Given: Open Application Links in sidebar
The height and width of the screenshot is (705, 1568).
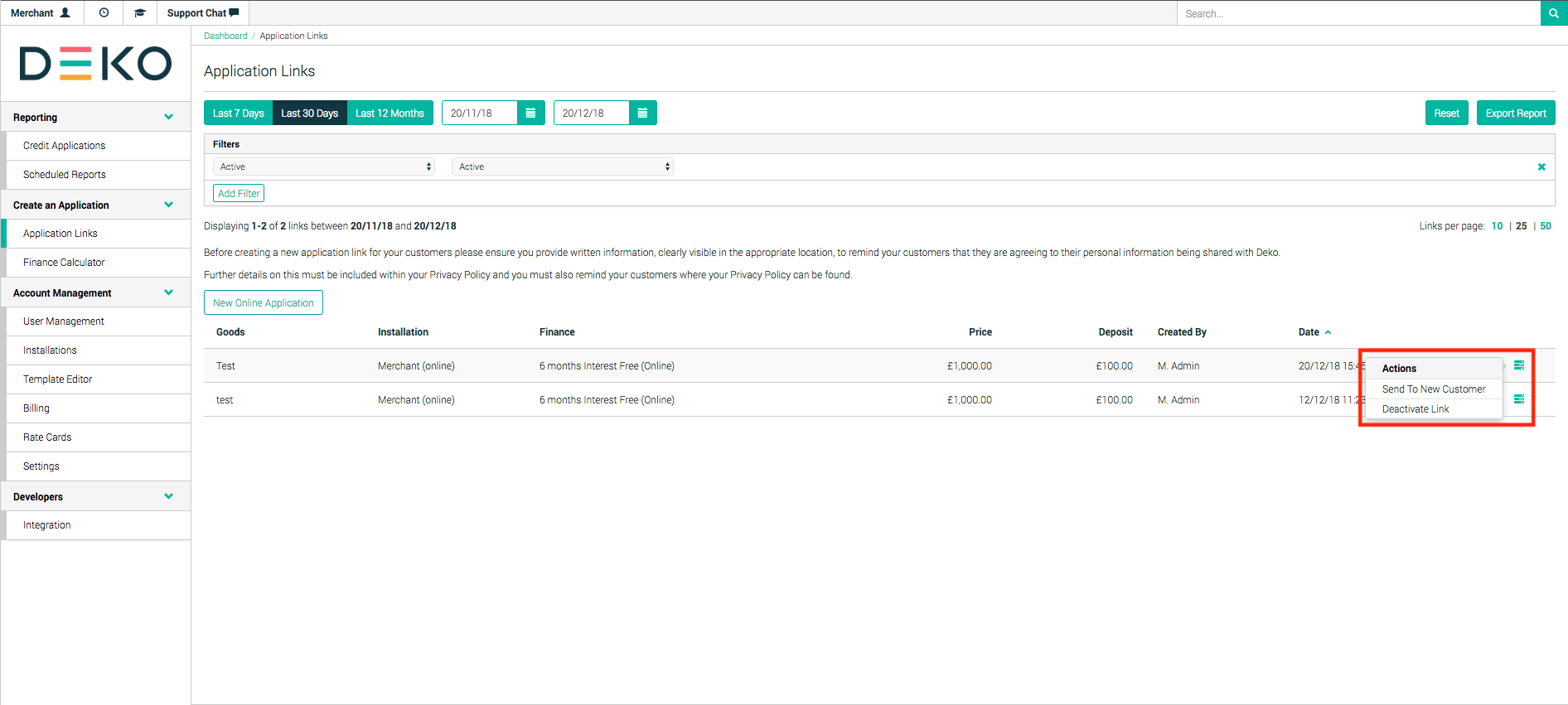Looking at the screenshot, I should (99, 234).
